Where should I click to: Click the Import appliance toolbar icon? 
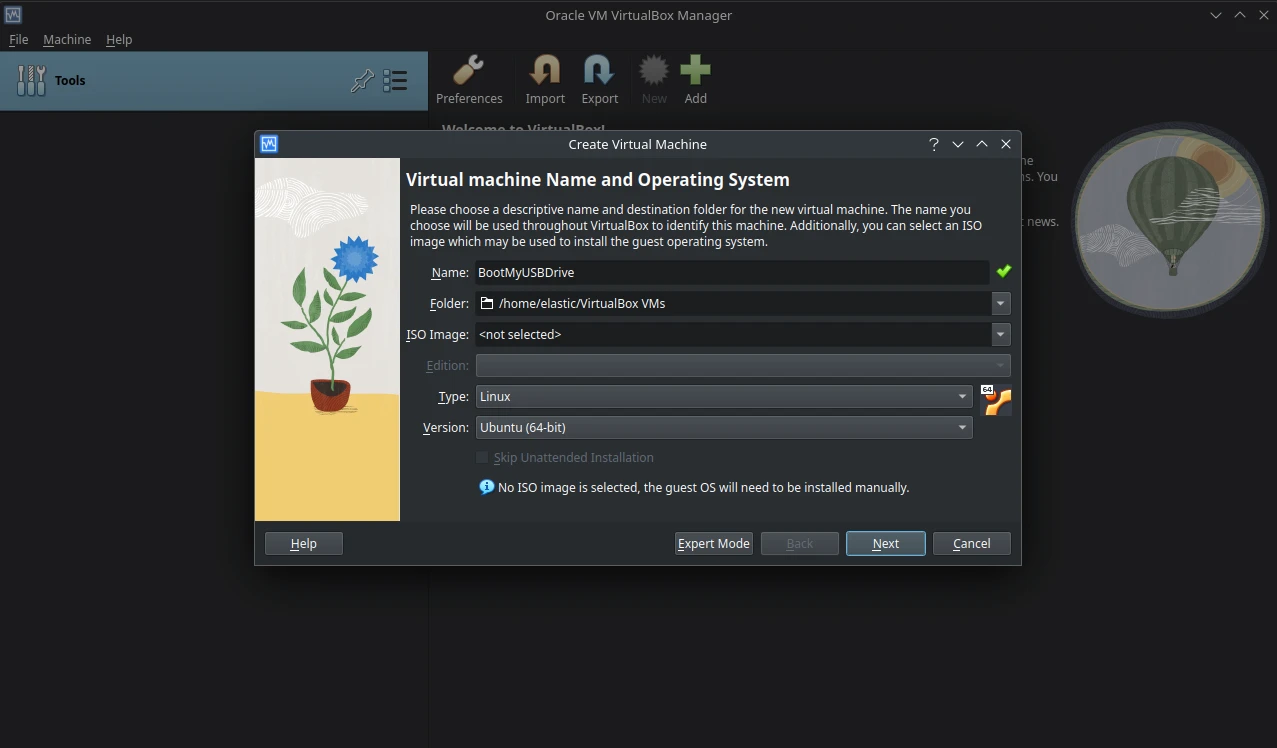(545, 80)
